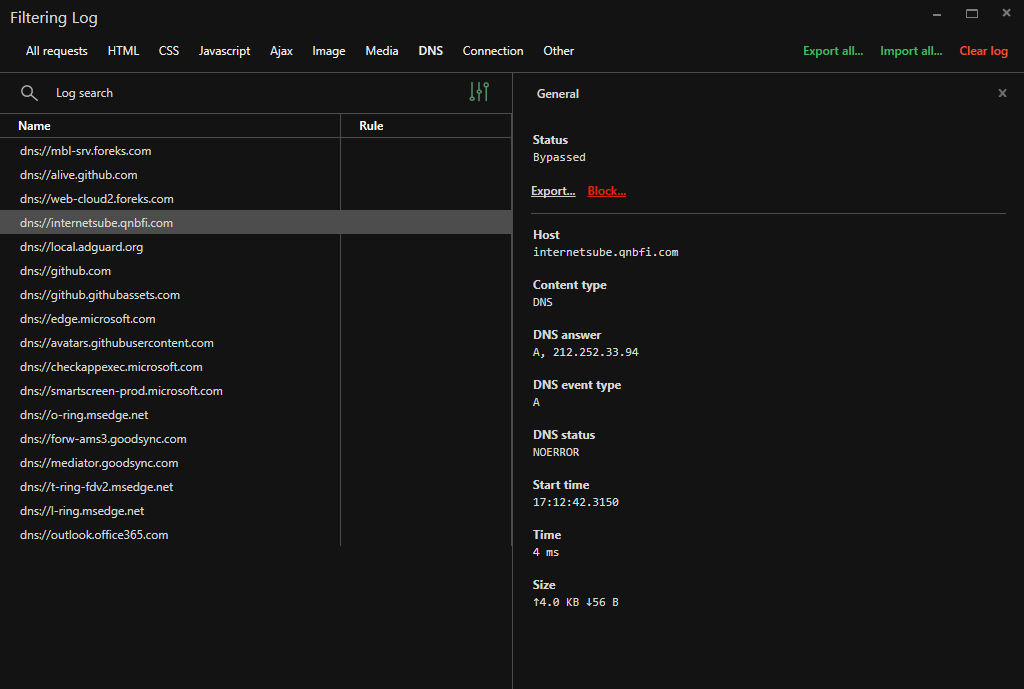
Task: Open filtering options via the sliders icon
Action: pos(479,92)
